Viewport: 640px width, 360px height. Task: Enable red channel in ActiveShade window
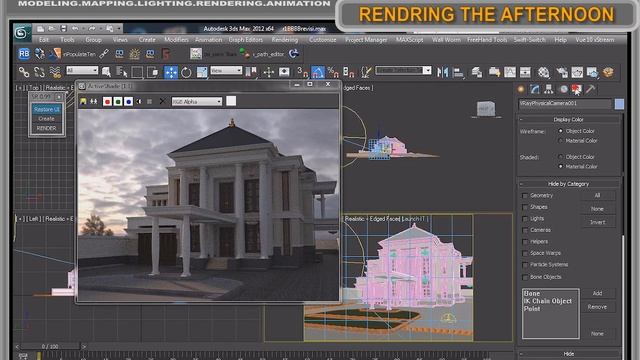(107, 101)
